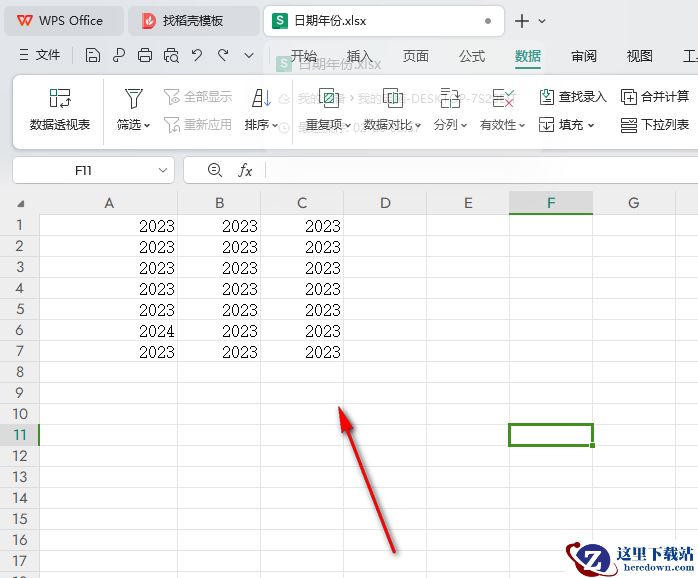Viewport: 698px width, 578px height.
Task: Click cell A1 containing 2023
Action: pyautogui.click(x=109, y=225)
